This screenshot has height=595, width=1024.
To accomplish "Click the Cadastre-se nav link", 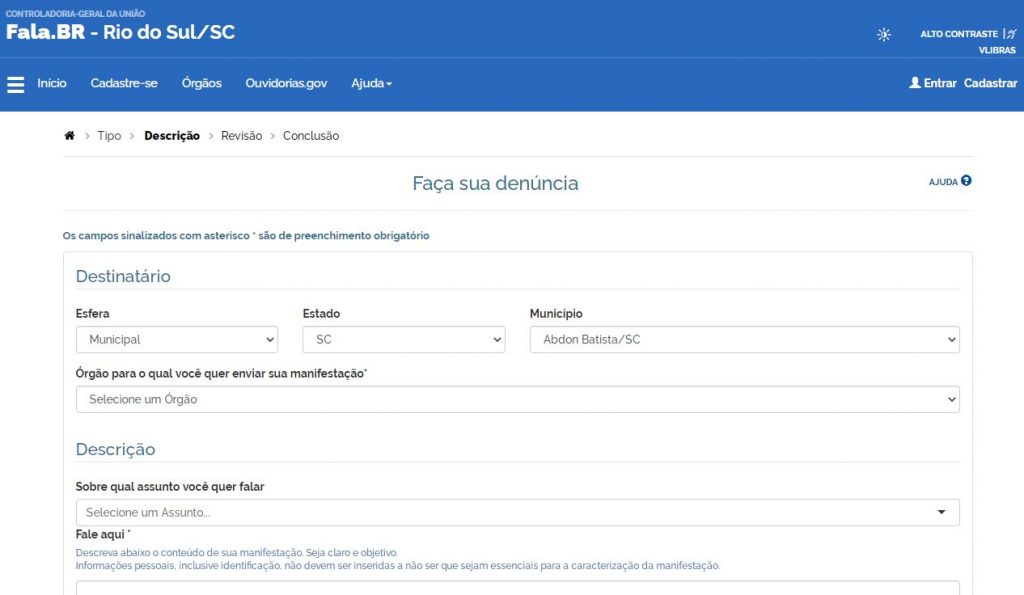I will [124, 84].
